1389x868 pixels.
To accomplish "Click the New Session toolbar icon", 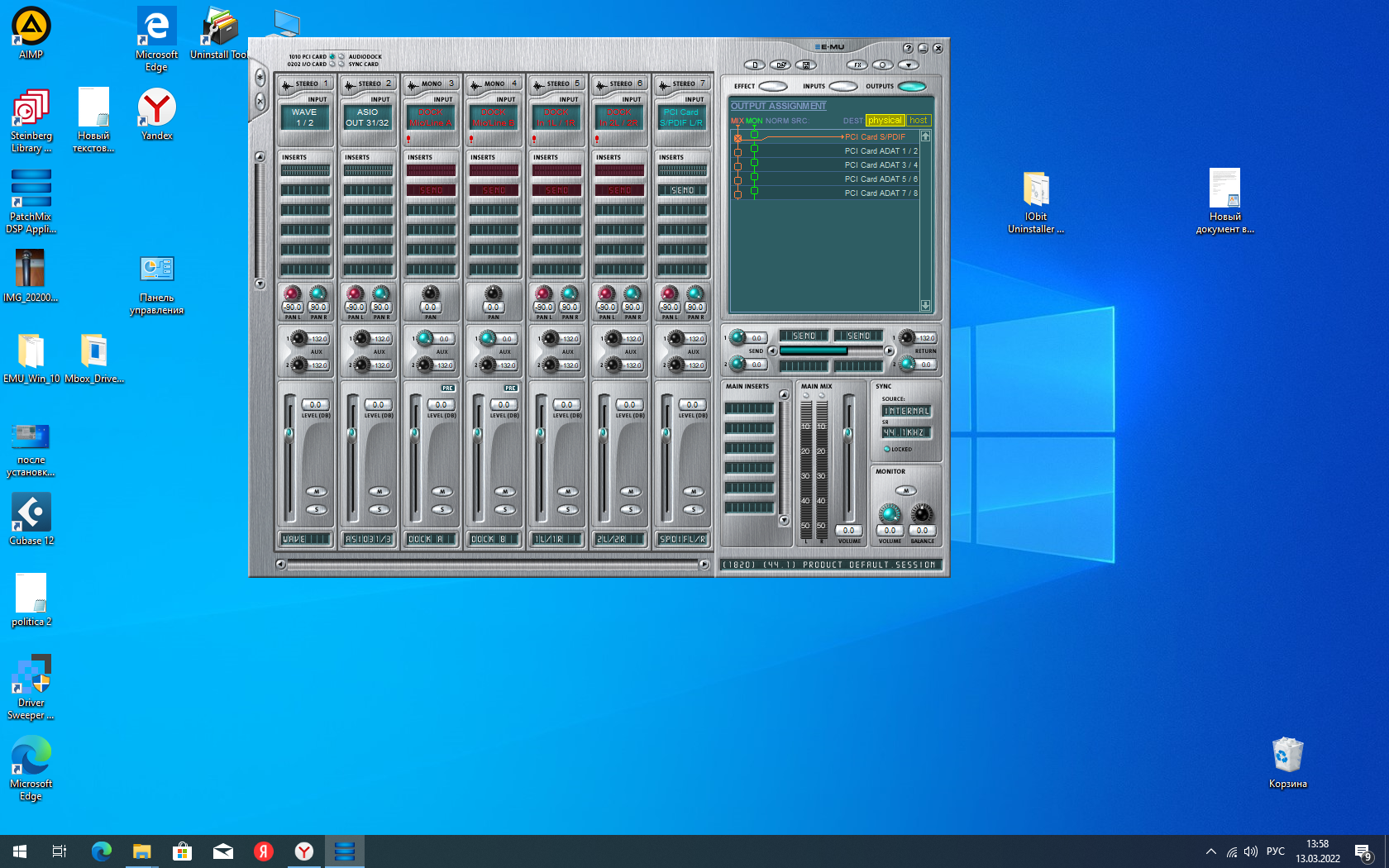I will [754, 64].
